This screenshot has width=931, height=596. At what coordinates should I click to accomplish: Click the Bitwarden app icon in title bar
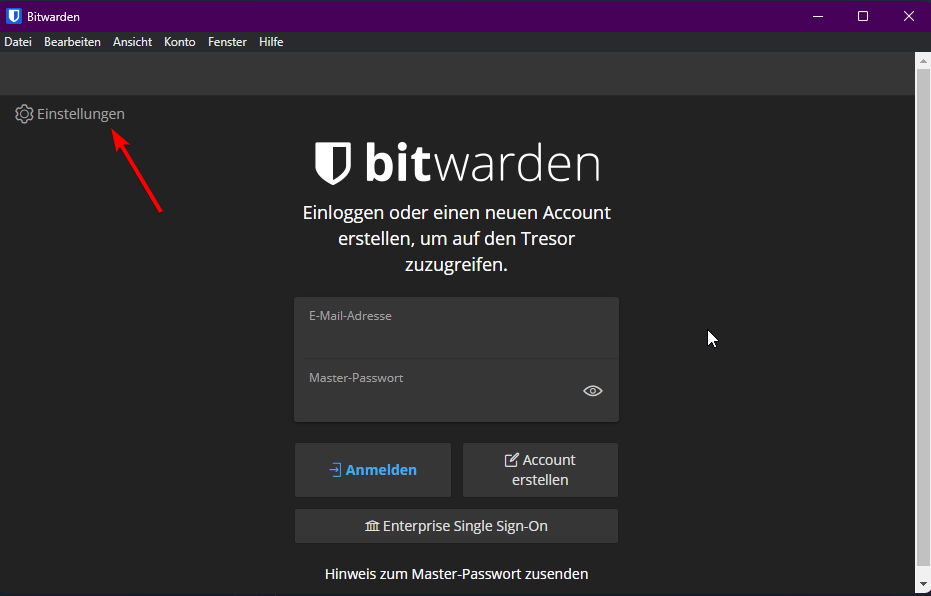14,16
